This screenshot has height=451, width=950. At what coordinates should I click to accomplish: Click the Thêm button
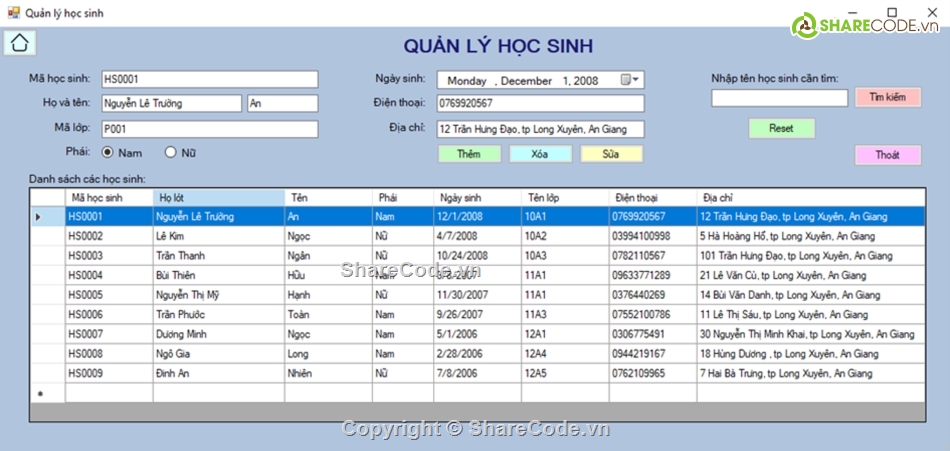point(469,154)
